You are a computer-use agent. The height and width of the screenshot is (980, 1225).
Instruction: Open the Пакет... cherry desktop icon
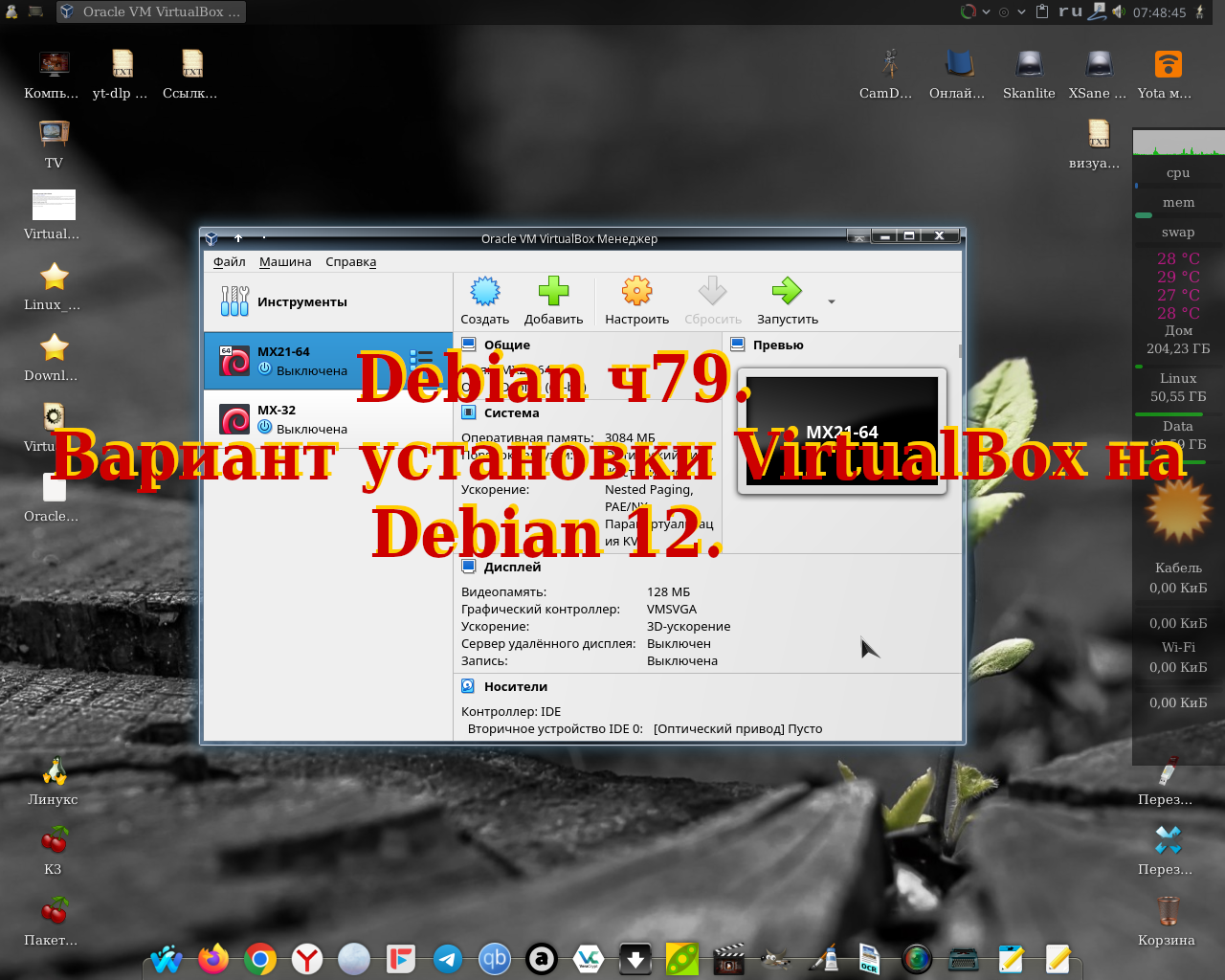tap(54, 921)
